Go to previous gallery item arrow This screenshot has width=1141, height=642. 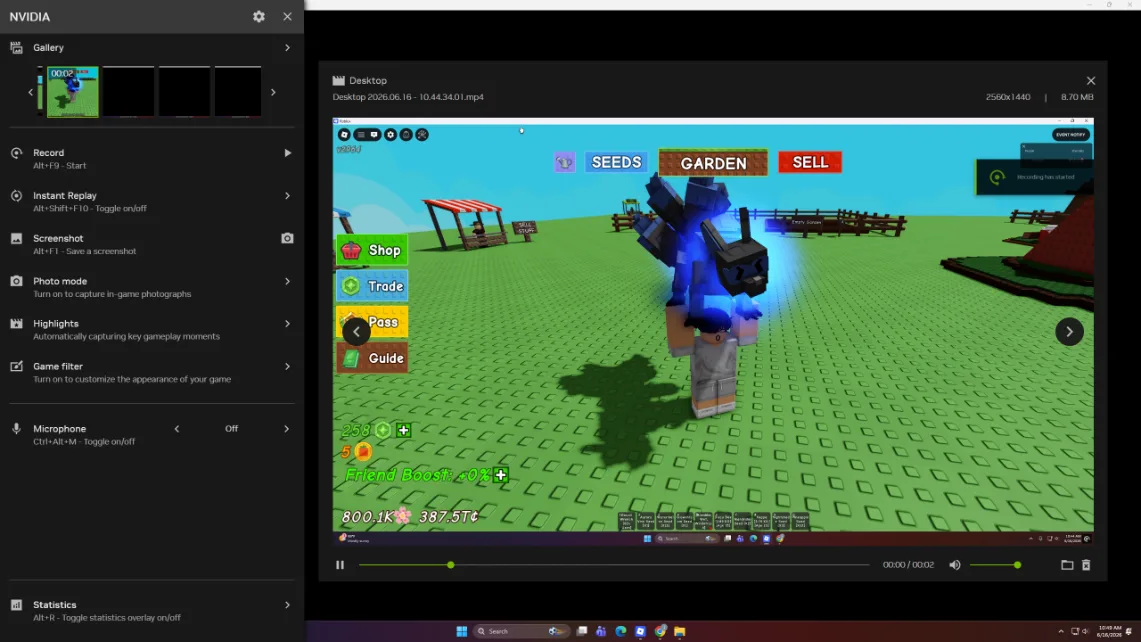point(357,332)
